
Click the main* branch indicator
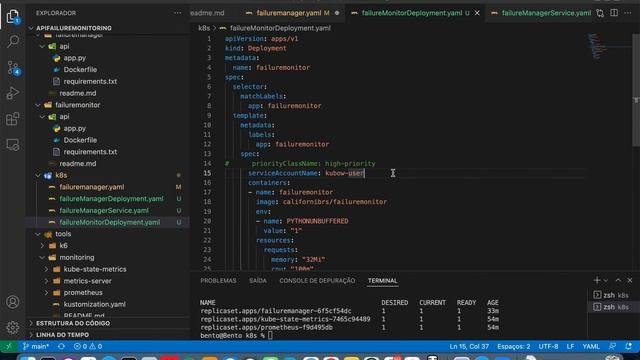pos(36,347)
